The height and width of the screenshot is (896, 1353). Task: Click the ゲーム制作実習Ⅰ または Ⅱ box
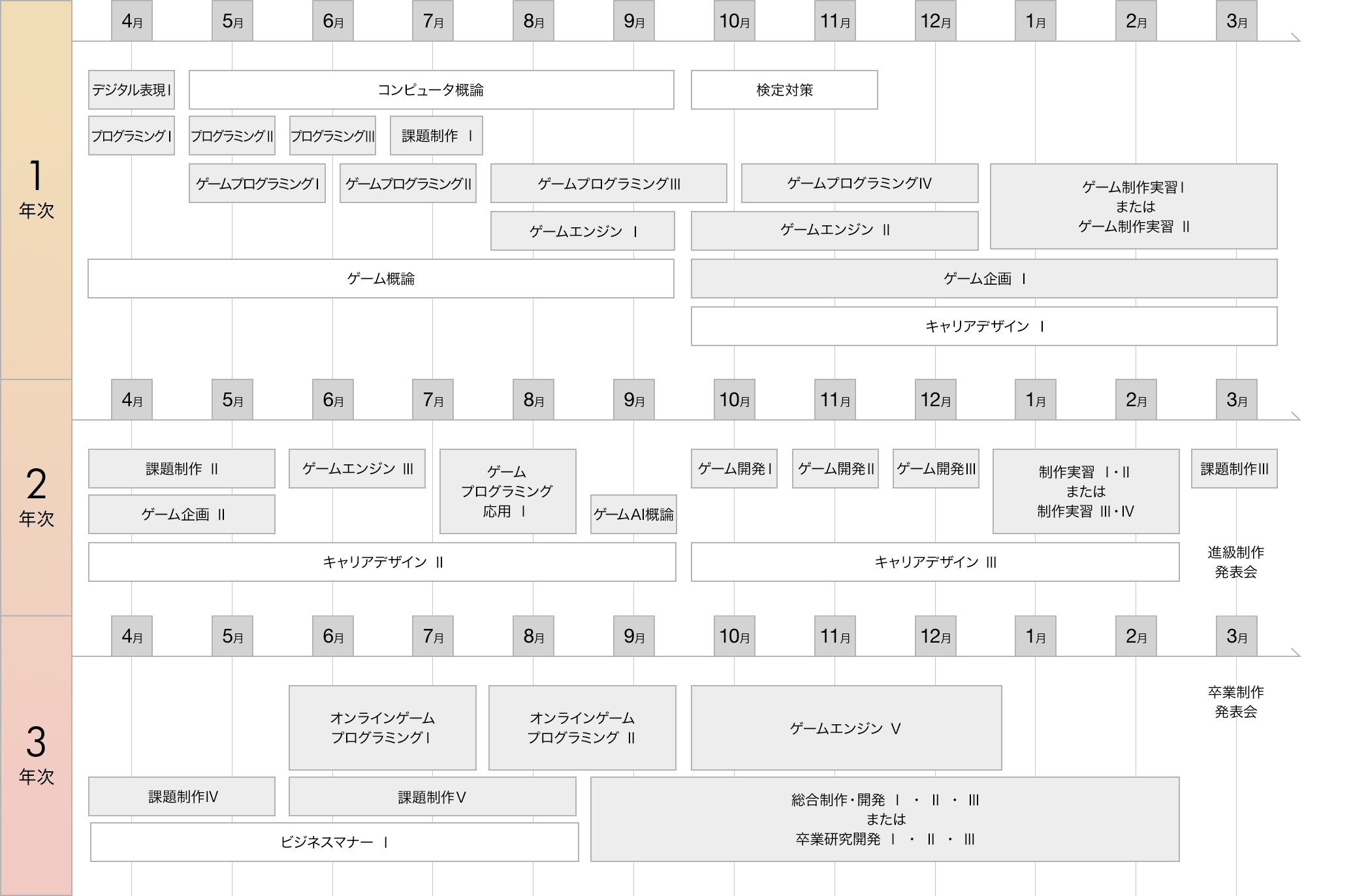(x=1134, y=206)
